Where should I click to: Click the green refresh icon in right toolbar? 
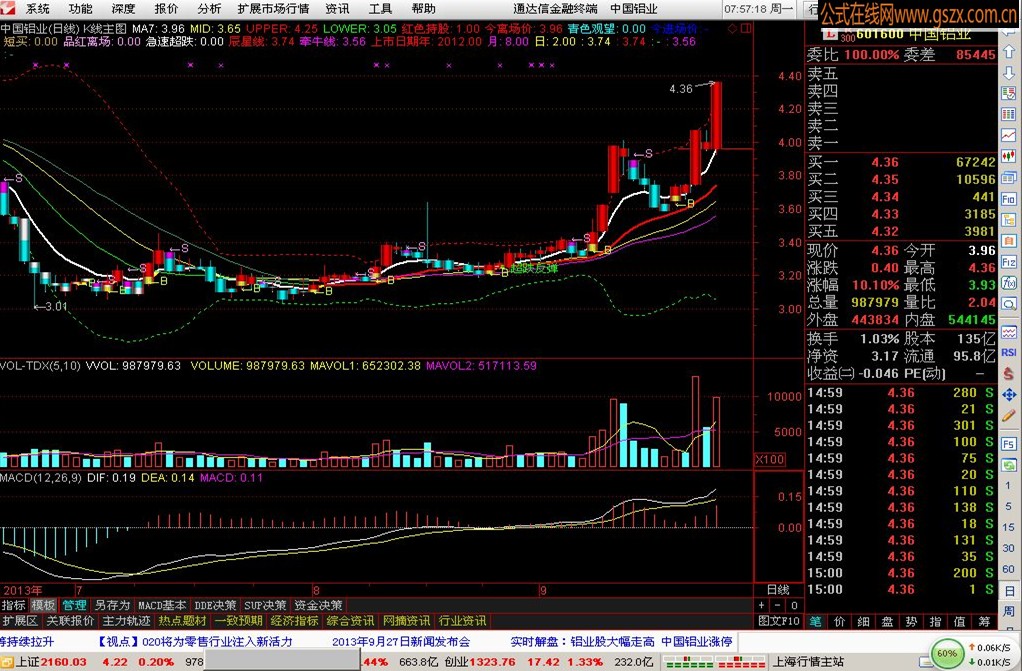pos(1008,465)
